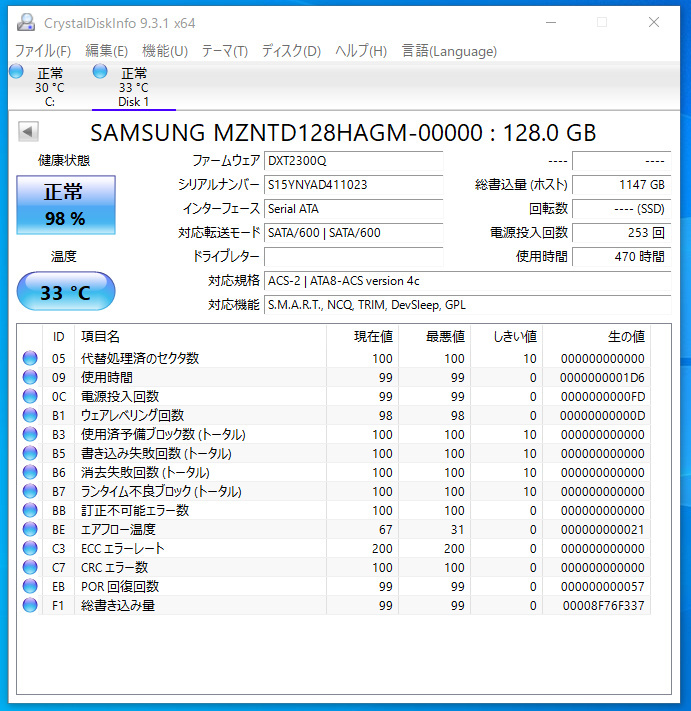Click status orb for attribute B3
The height and width of the screenshot is (711, 691).
coord(30,434)
